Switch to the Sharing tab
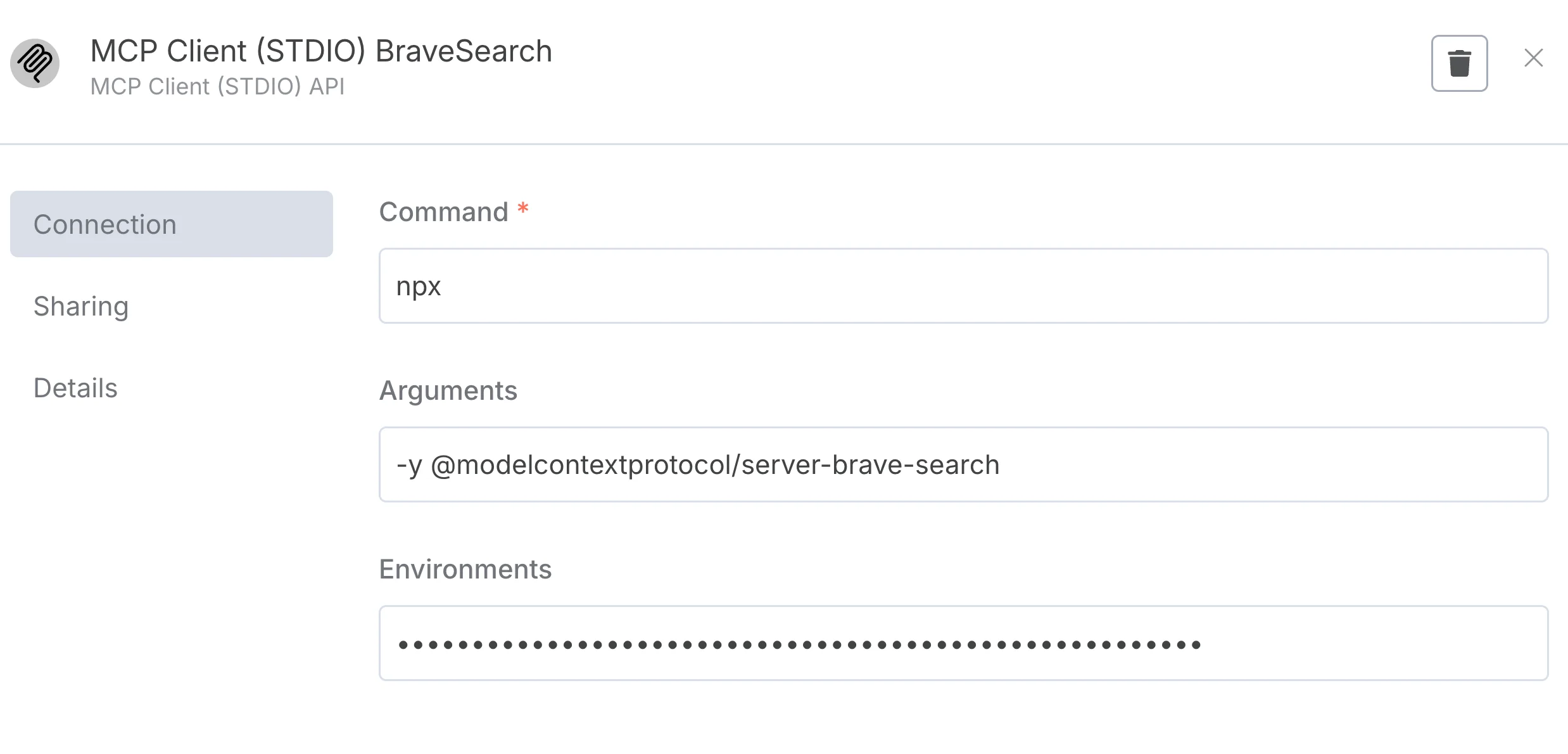Viewport: 1568px width, 754px height. click(x=81, y=306)
